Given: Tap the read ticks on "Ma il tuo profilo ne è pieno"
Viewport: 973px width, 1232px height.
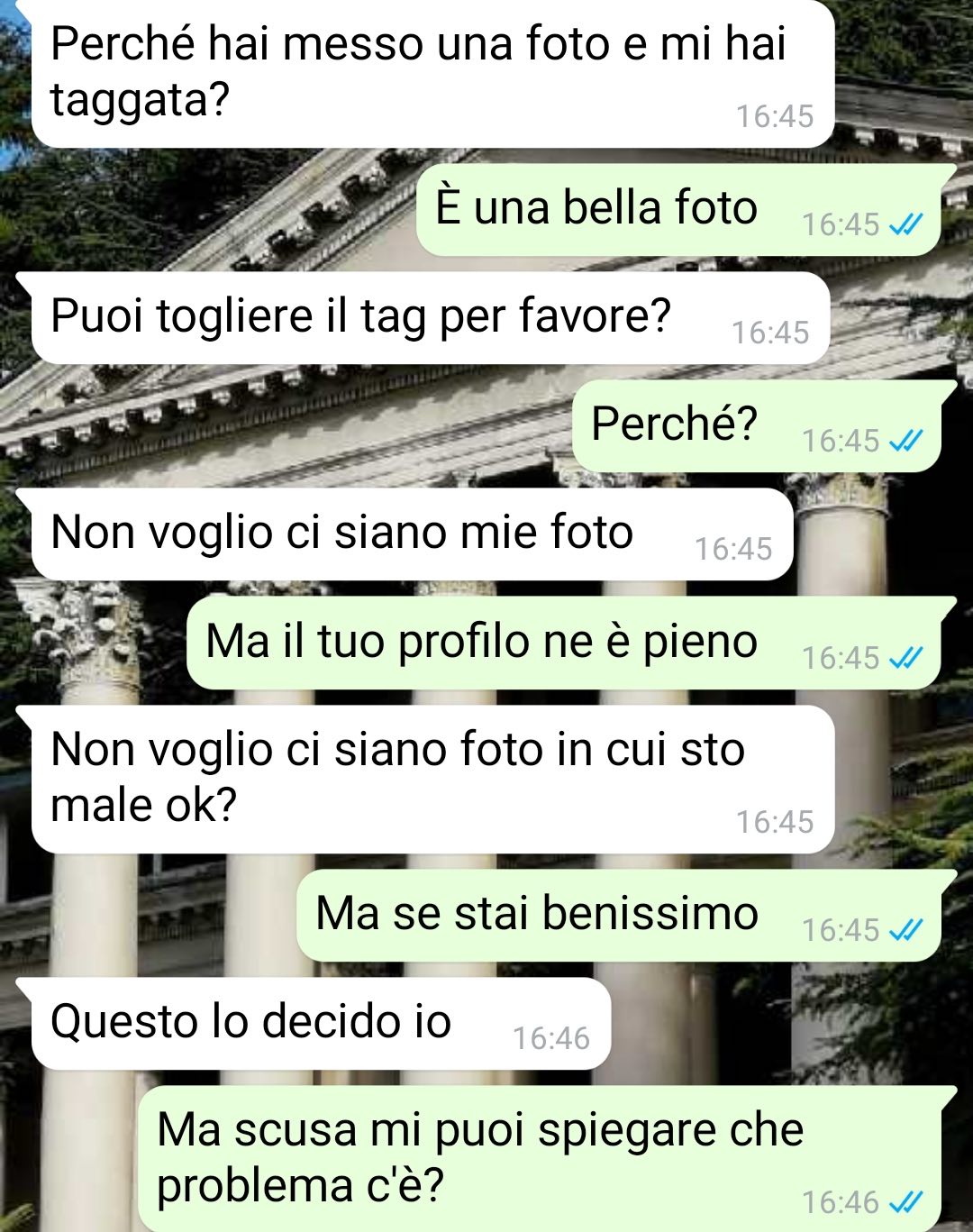Looking at the screenshot, I should click(x=905, y=658).
